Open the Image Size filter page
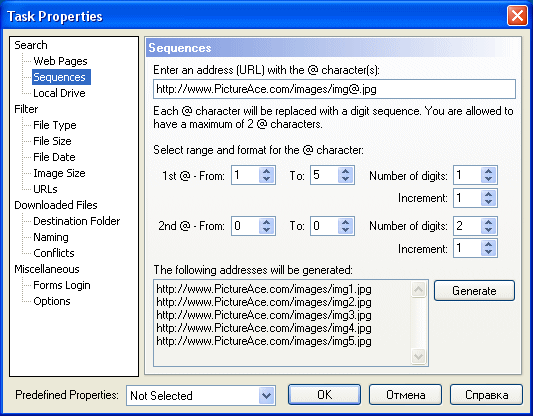533x416 pixels. 59,173
